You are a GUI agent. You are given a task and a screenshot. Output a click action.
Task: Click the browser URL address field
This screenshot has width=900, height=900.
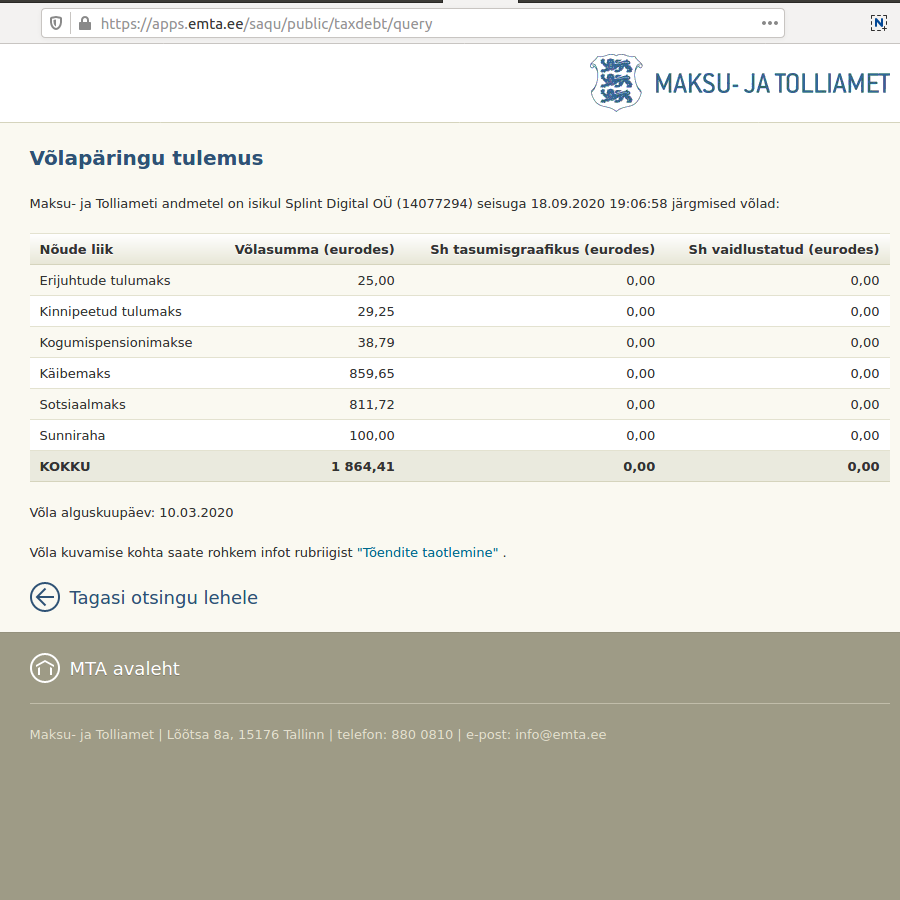(413, 24)
